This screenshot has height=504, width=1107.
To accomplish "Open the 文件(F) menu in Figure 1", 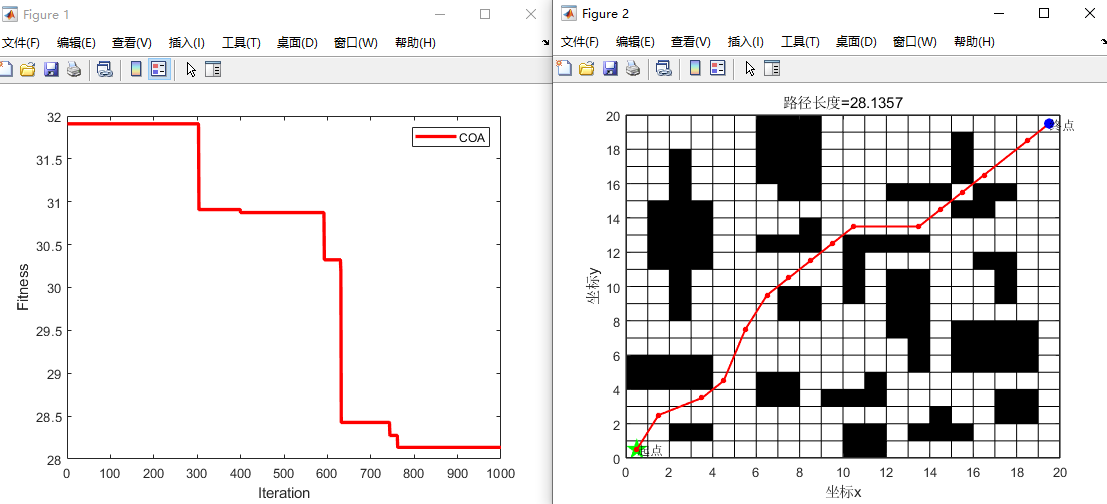I will (x=20, y=43).
